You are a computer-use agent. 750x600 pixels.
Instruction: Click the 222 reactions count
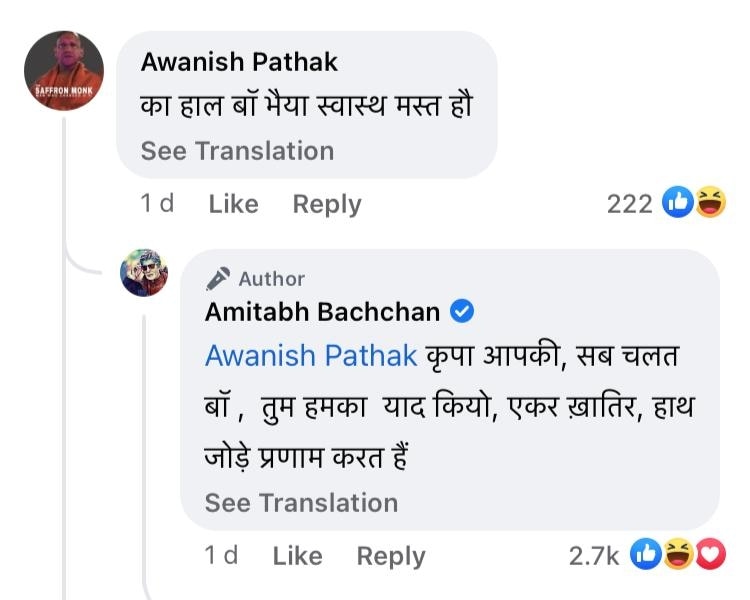629,204
